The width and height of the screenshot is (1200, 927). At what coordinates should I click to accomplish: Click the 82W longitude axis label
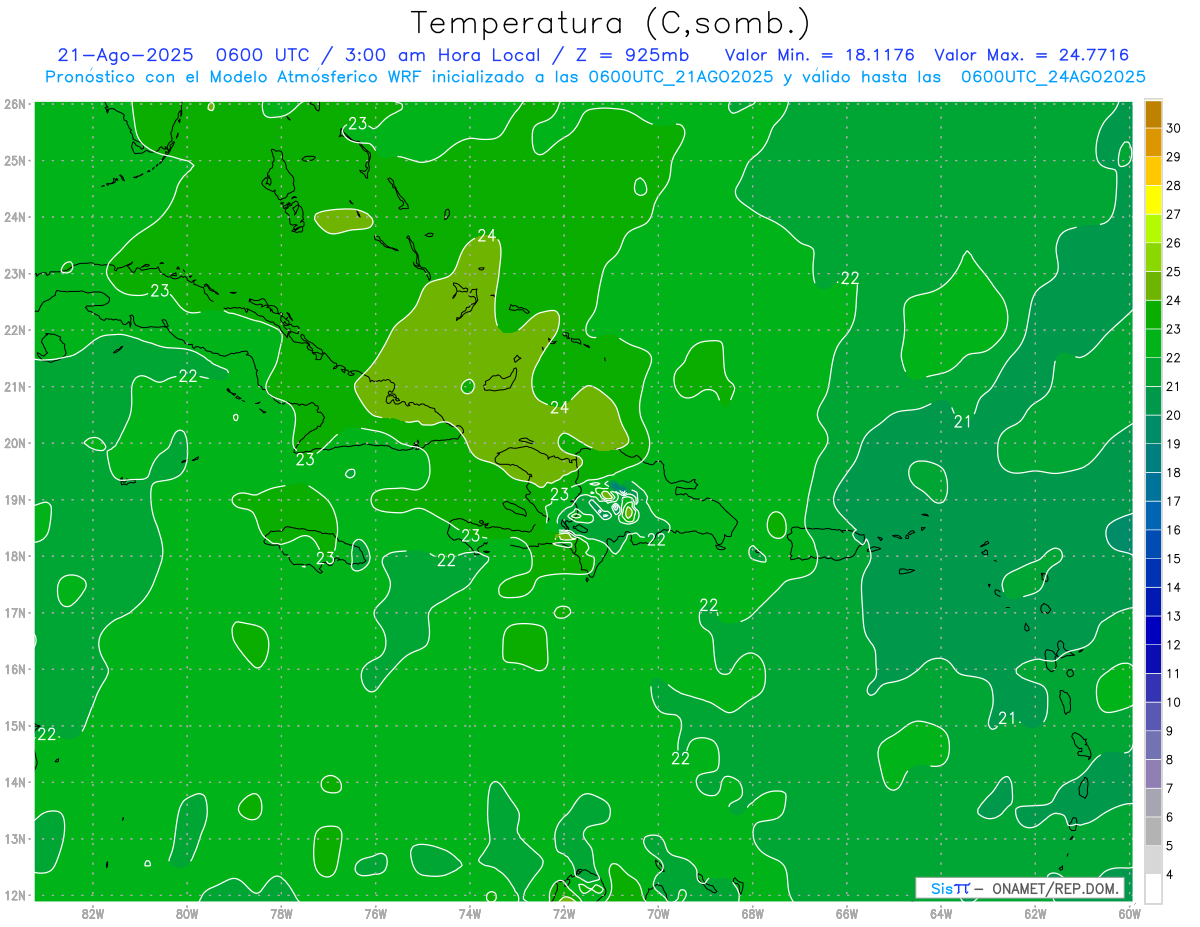(x=93, y=913)
